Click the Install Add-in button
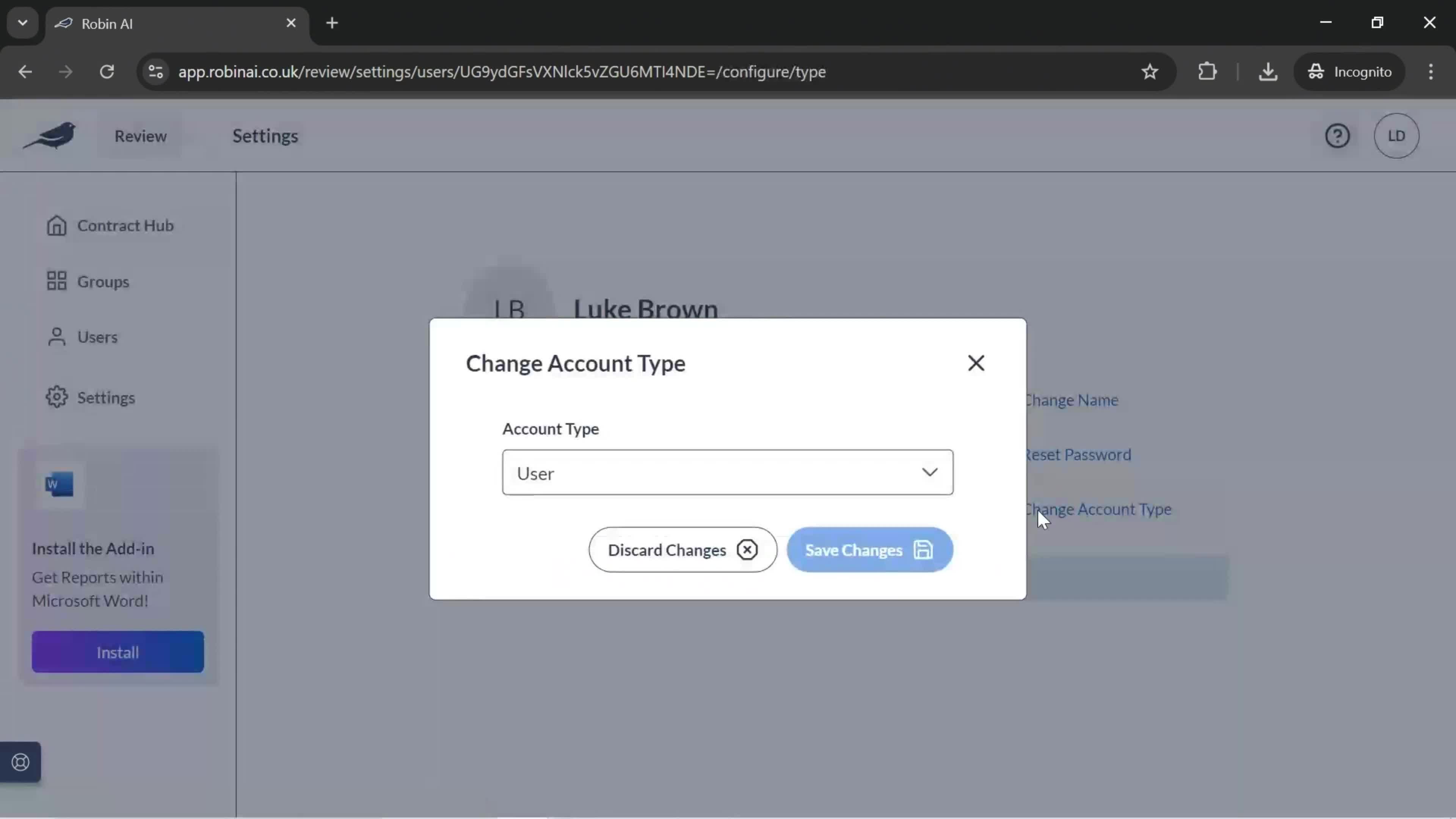The height and width of the screenshot is (819, 1456). pyautogui.click(x=117, y=652)
